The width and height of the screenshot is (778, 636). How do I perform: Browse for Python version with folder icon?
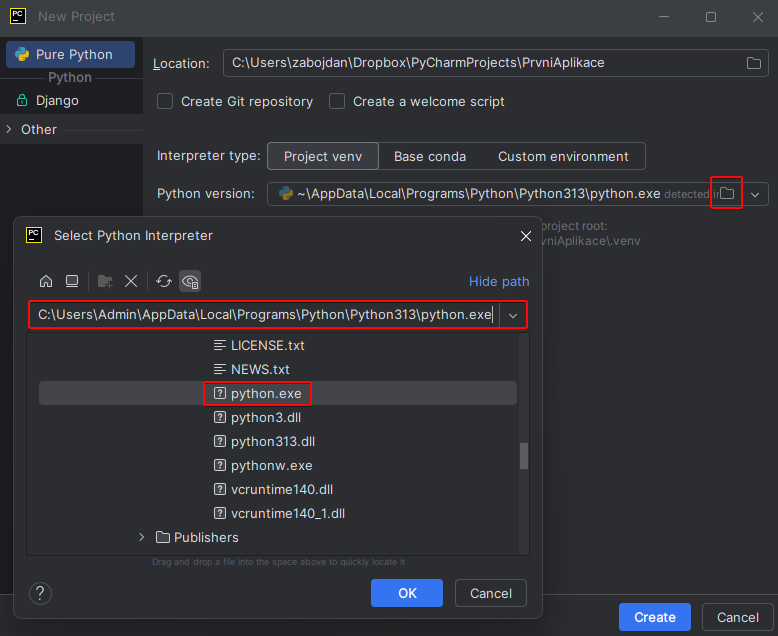[727, 193]
